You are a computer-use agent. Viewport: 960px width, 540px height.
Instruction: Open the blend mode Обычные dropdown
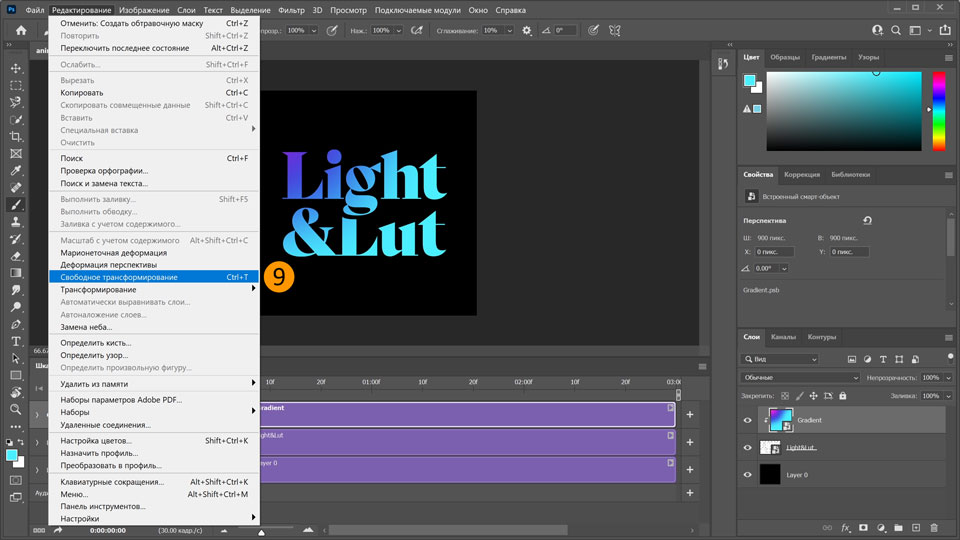pos(800,378)
